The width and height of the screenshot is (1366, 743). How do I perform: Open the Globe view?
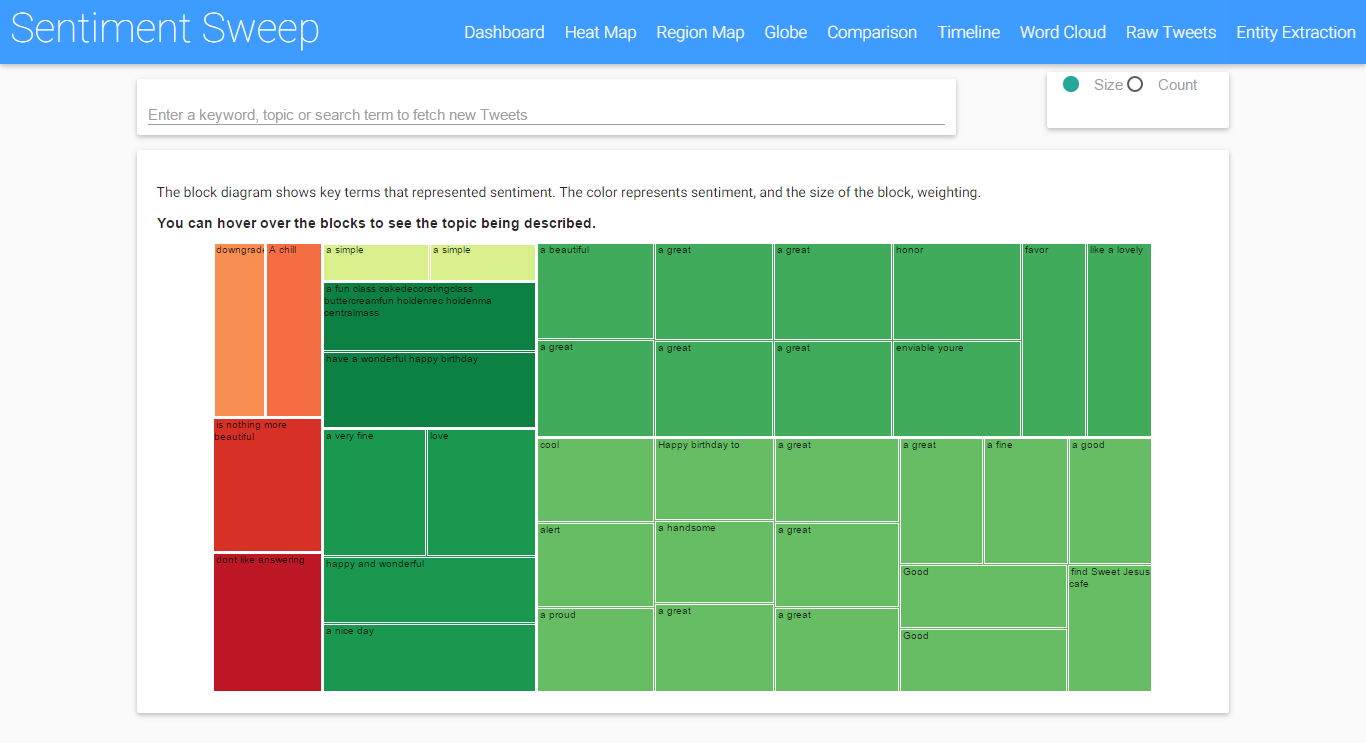pyautogui.click(x=785, y=32)
